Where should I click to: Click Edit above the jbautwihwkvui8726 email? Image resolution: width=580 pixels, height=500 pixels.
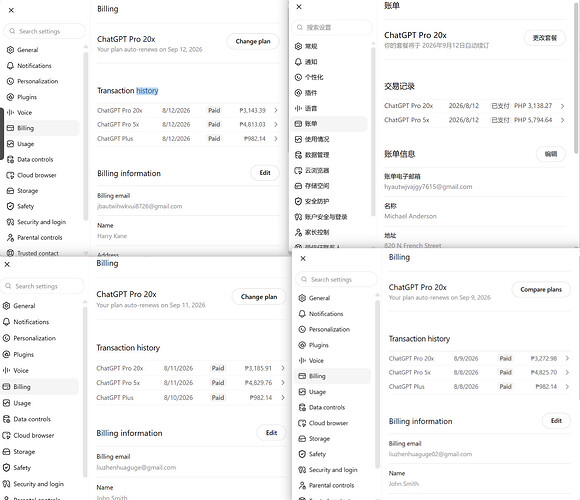[x=265, y=173]
